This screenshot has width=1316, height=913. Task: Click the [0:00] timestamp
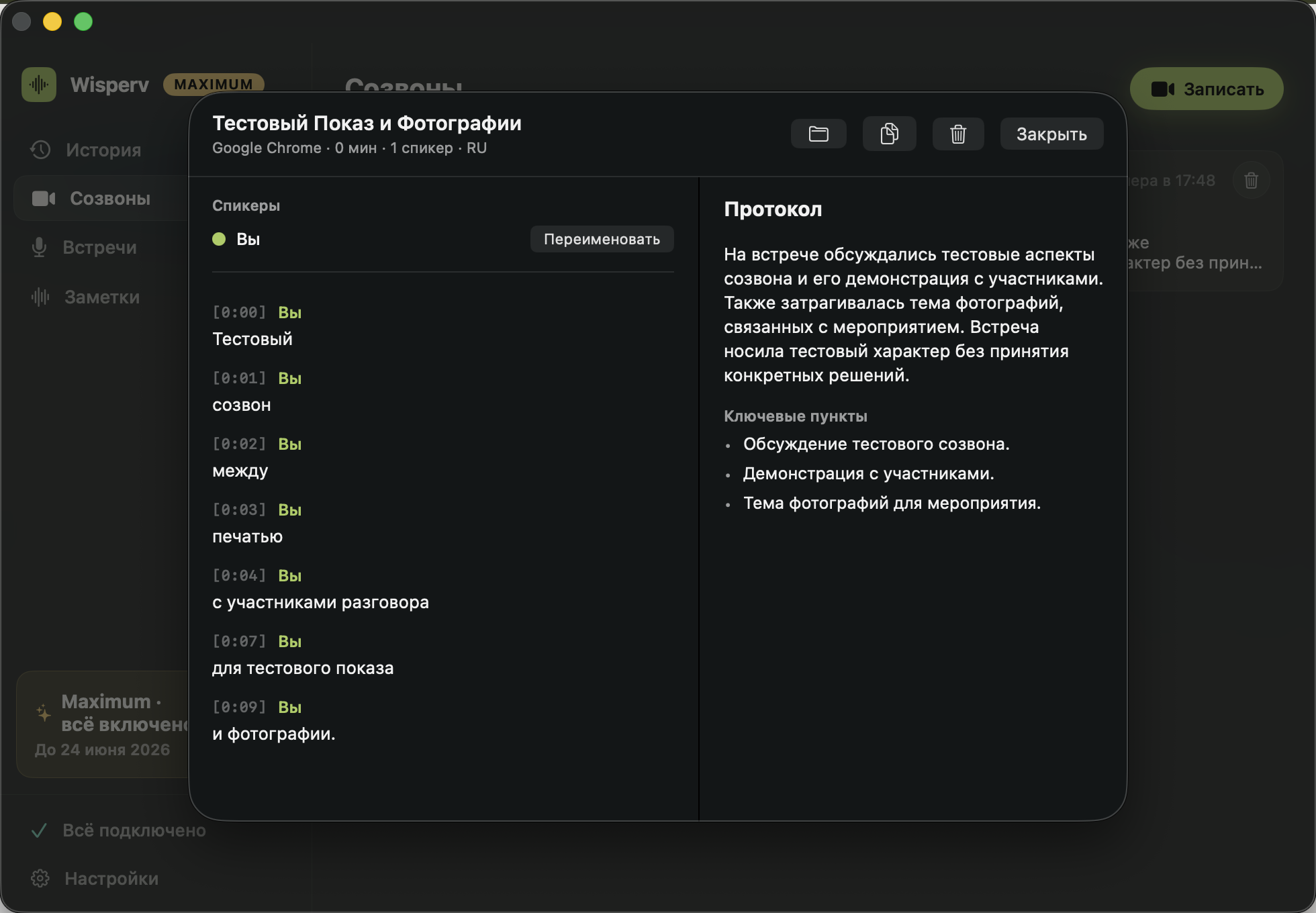[240, 312]
